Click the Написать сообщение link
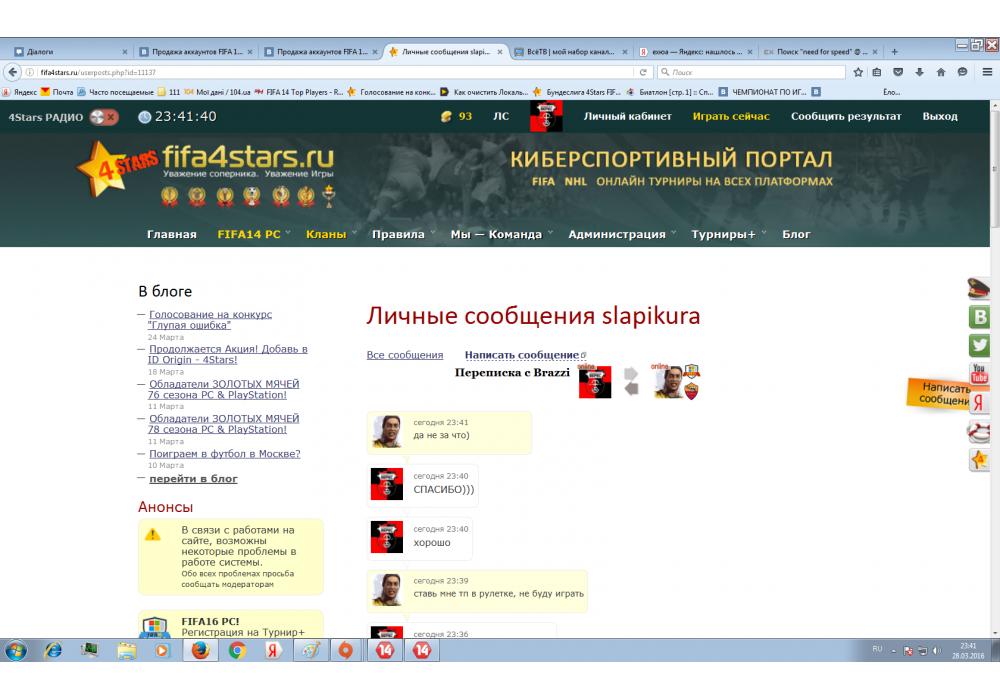This screenshot has height=700, width=1000. (x=521, y=355)
